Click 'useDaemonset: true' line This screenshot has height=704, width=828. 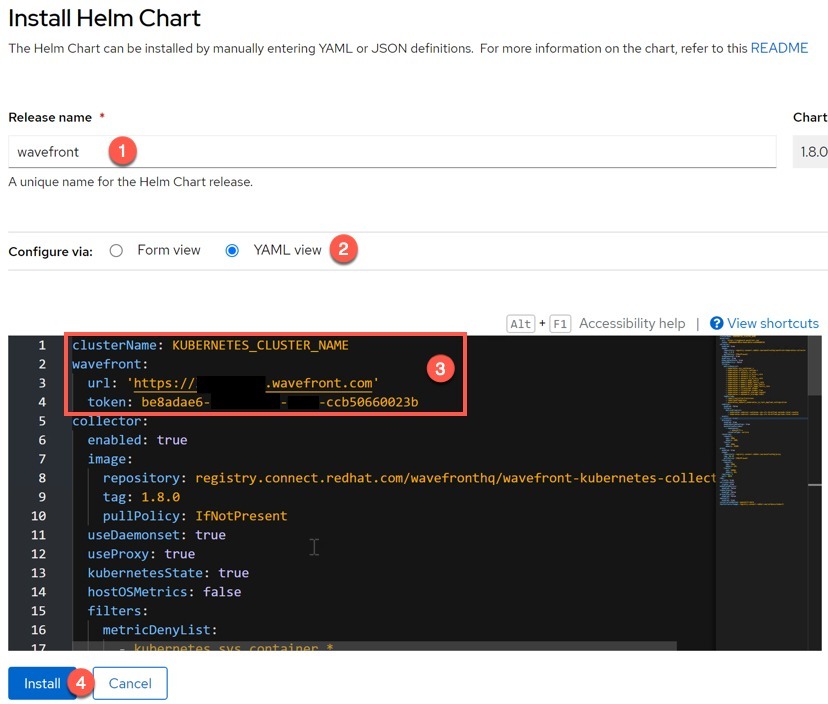(156, 536)
